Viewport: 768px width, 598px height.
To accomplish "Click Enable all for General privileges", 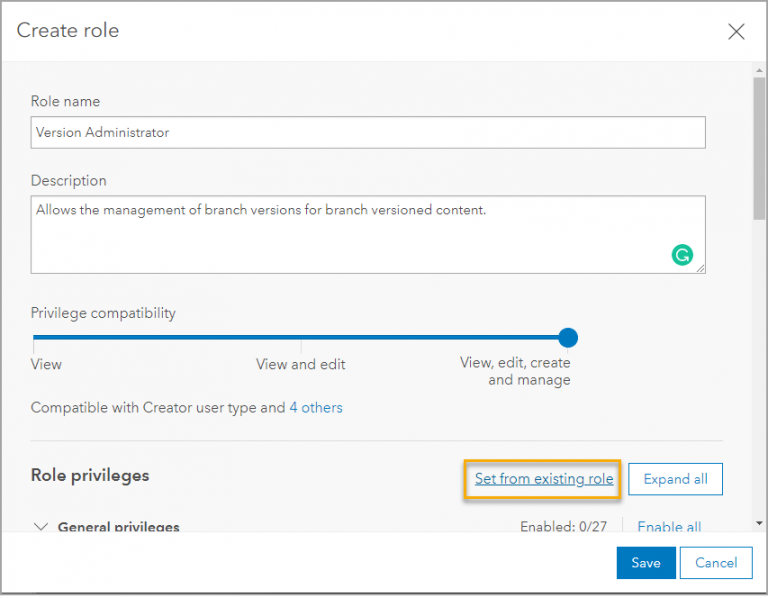I will (x=669, y=527).
